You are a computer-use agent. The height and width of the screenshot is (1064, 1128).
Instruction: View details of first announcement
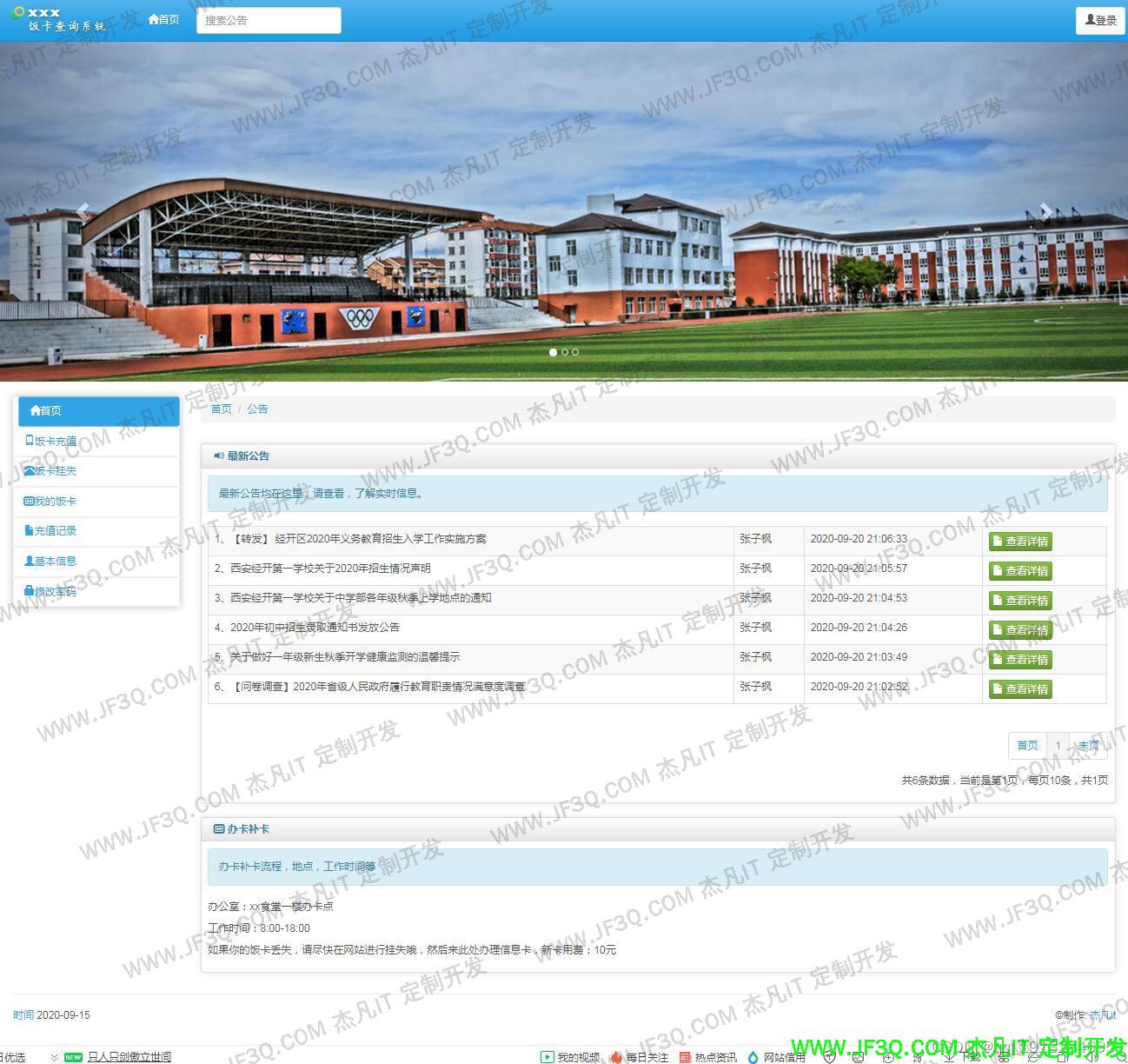click(x=1019, y=541)
